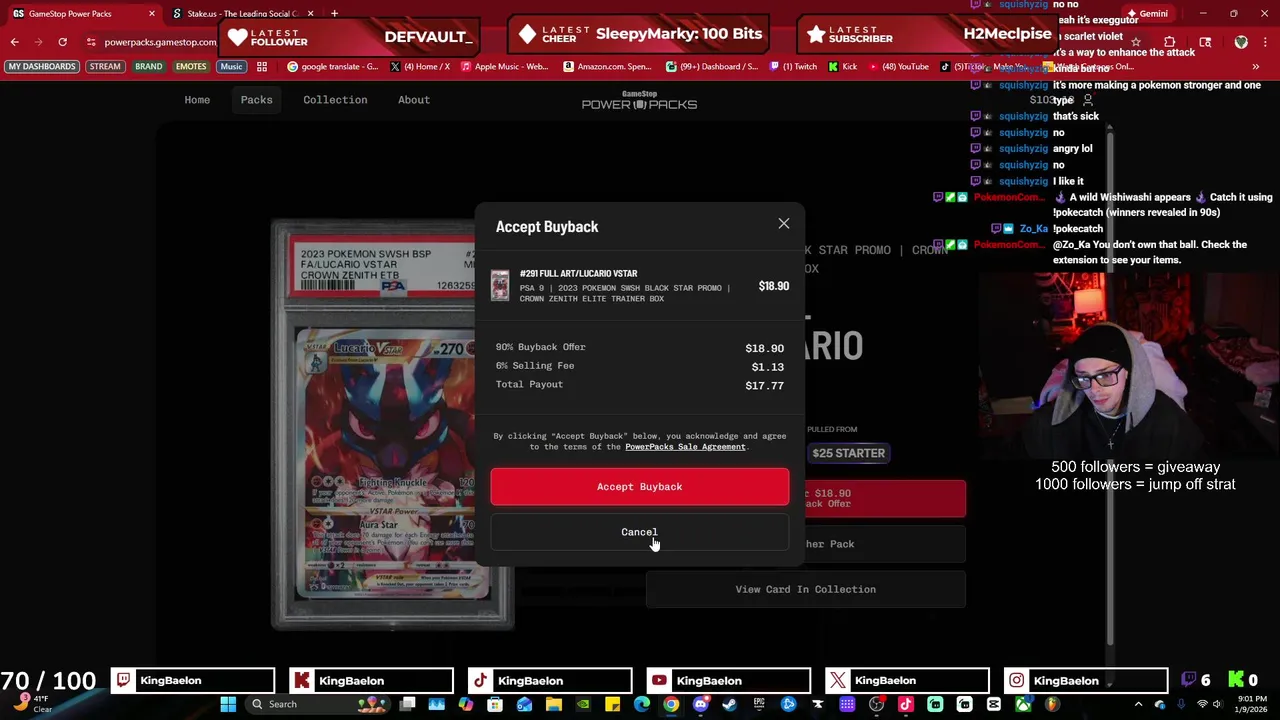The width and height of the screenshot is (1280, 720).
Task: Open the YouTube bookmark
Action: [x=899, y=67]
